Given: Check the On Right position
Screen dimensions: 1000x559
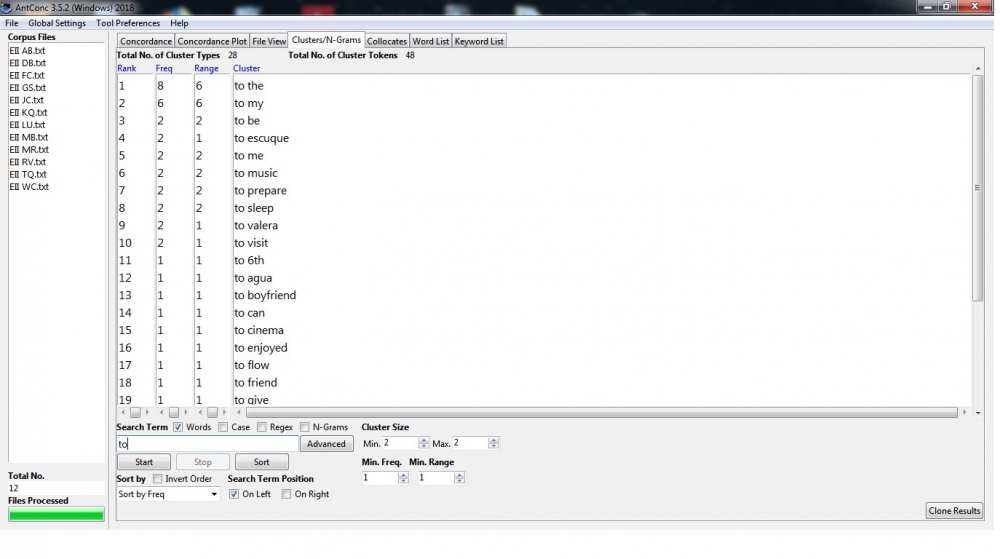Looking at the screenshot, I should 286,494.
